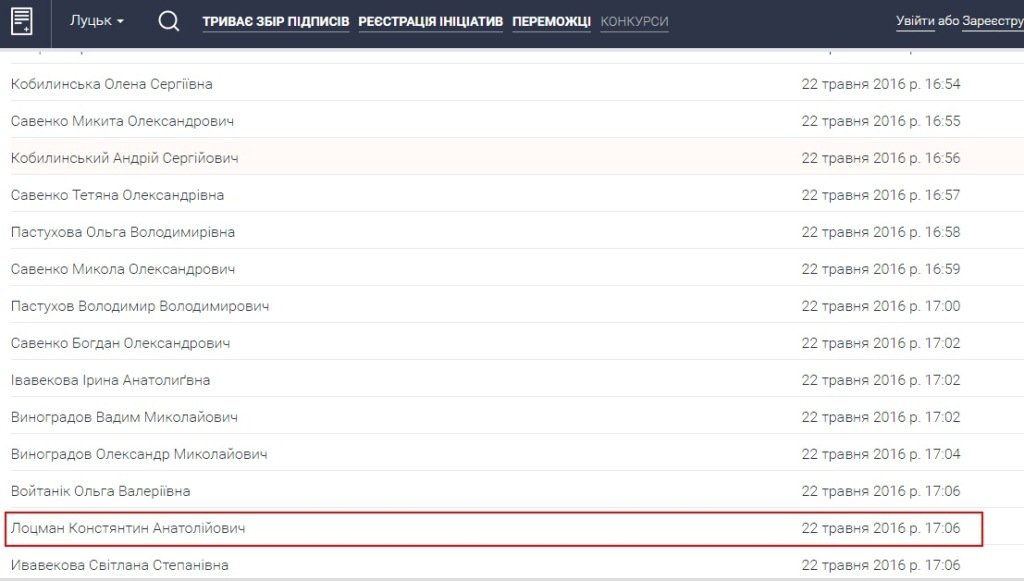Select highlighted row Кобилинський Андрій Сергійович

[x=124, y=158]
